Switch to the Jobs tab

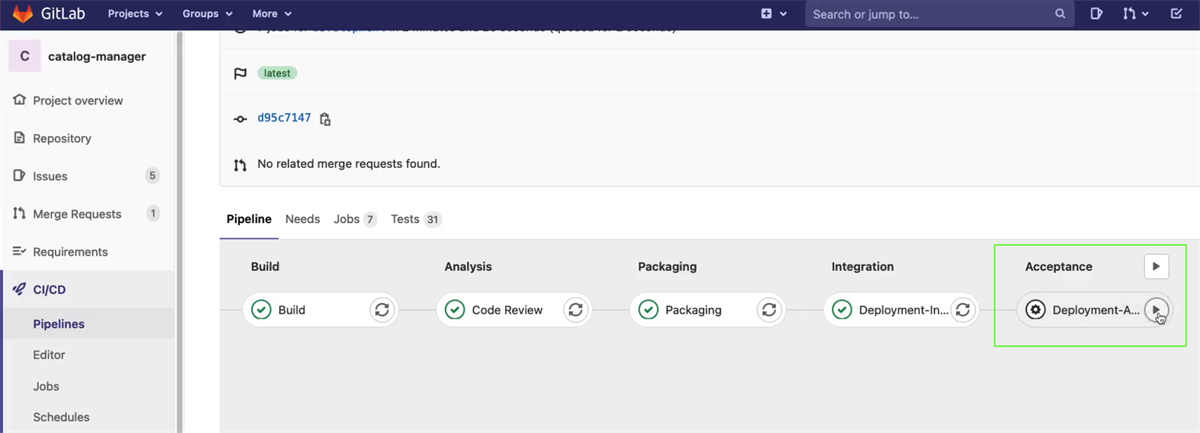coord(355,219)
